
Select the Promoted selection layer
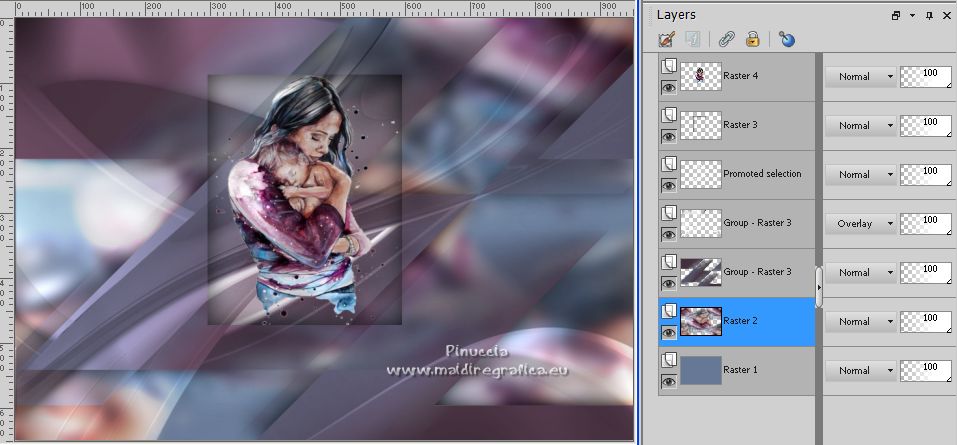762,174
